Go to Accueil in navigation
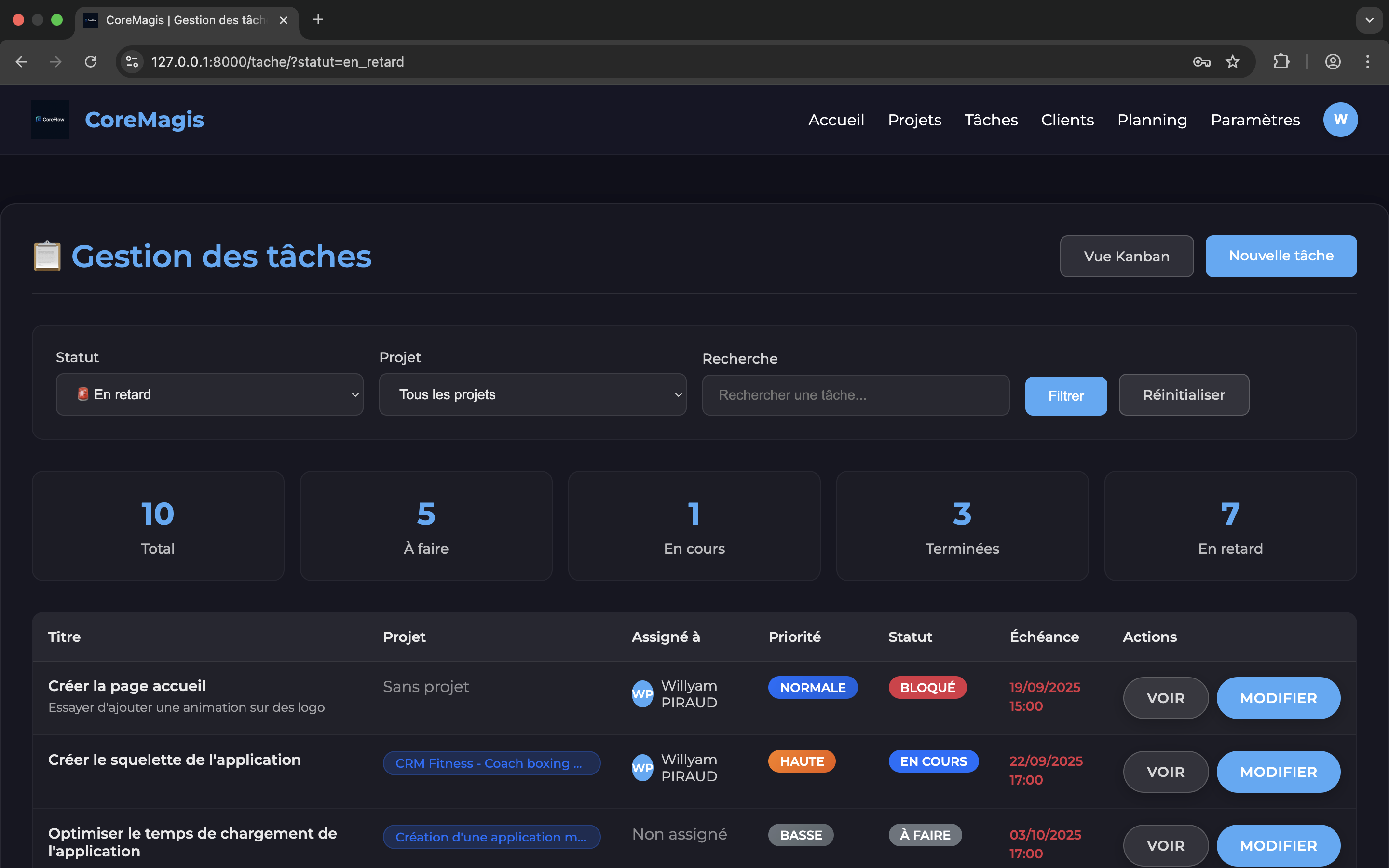This screenshot has height=868, width=1389. coord(836,120)
